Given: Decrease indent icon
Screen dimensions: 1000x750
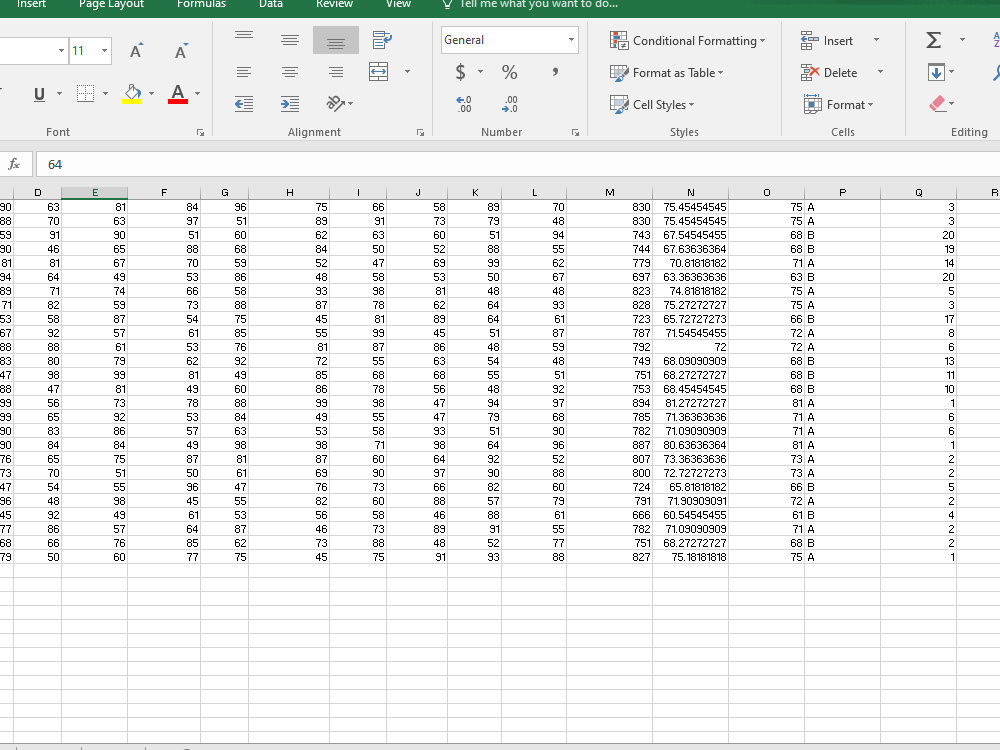Looking at the screenshot, I should tap(244, 103).
